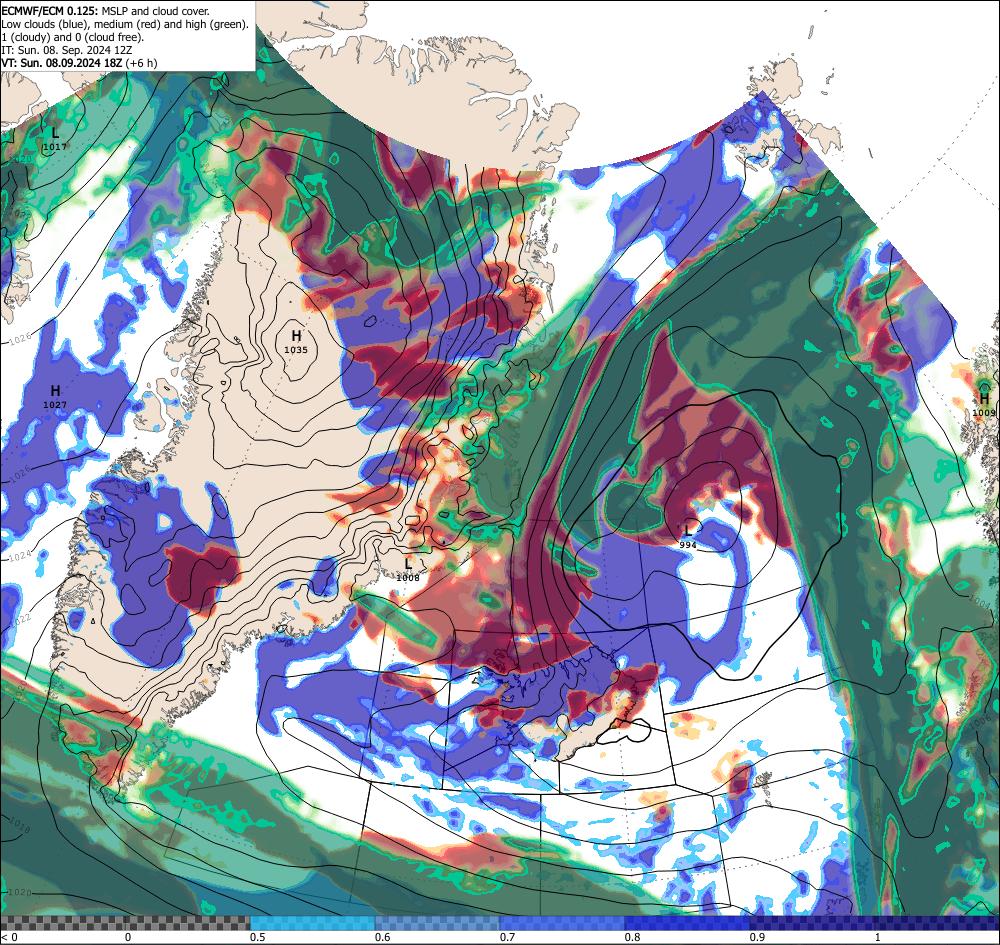The width and height of the screenshot is (1000, 945).
Task: Click the low pressure marker labeled 1008
Action: (x=408, y=569)
